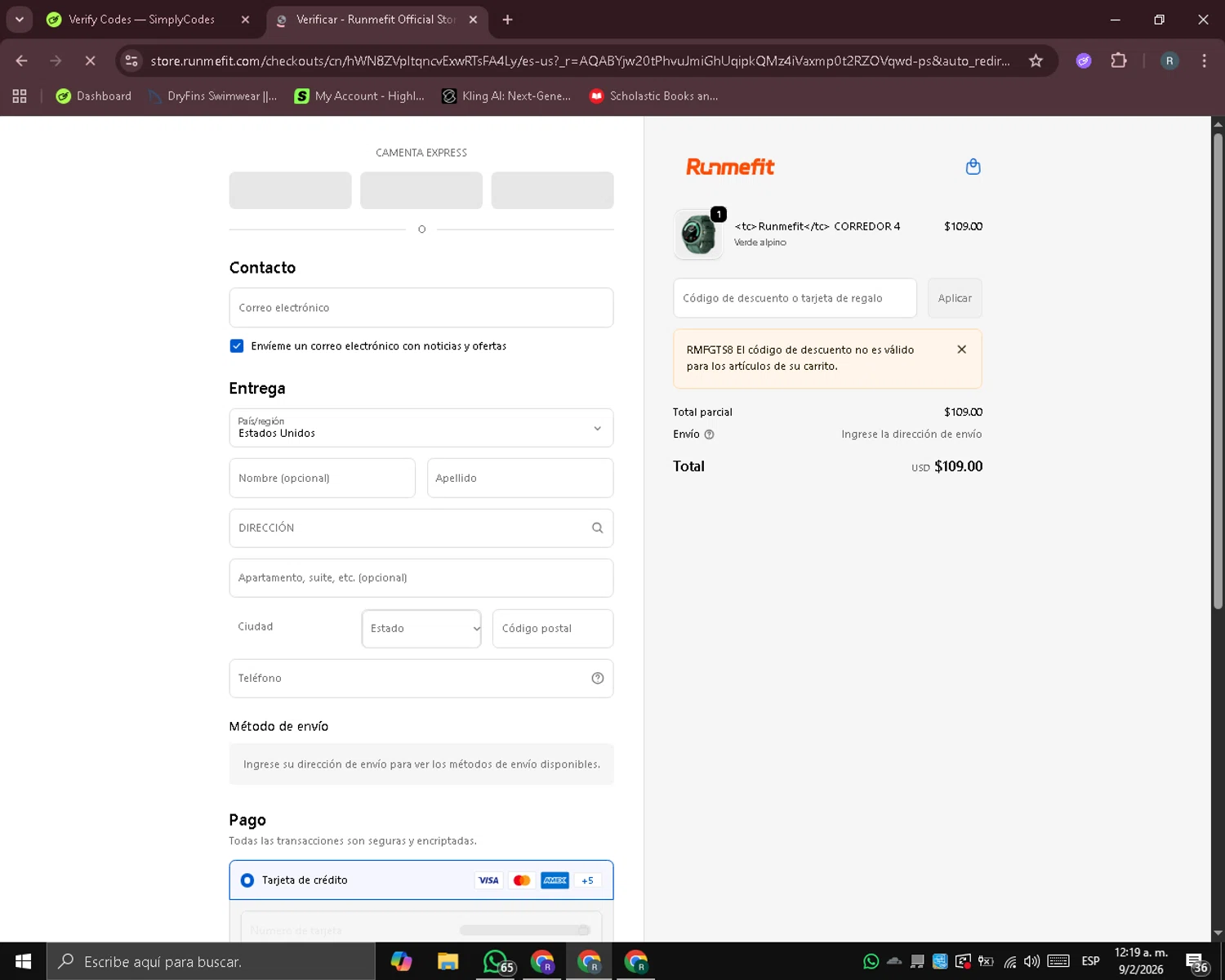This screenshot has height=980, width=1225.
Task: Click the DIRECCIÓN field
Action: pyautogui.click(x=421, y=528)
